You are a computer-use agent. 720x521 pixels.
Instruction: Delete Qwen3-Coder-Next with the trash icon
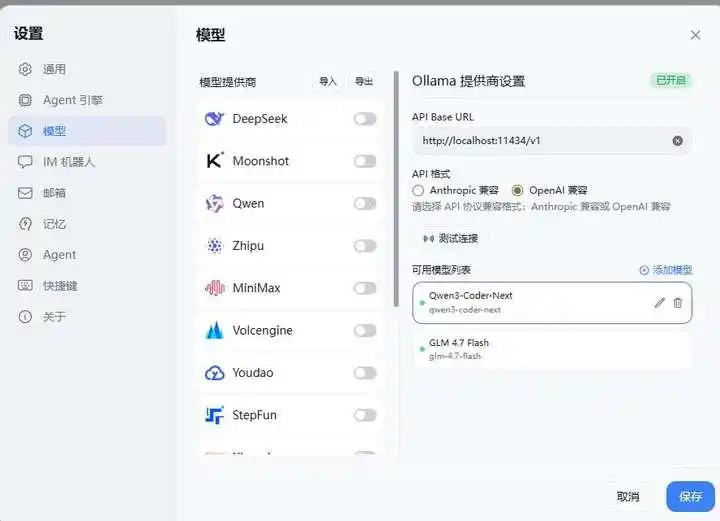(x=678, y=303)
